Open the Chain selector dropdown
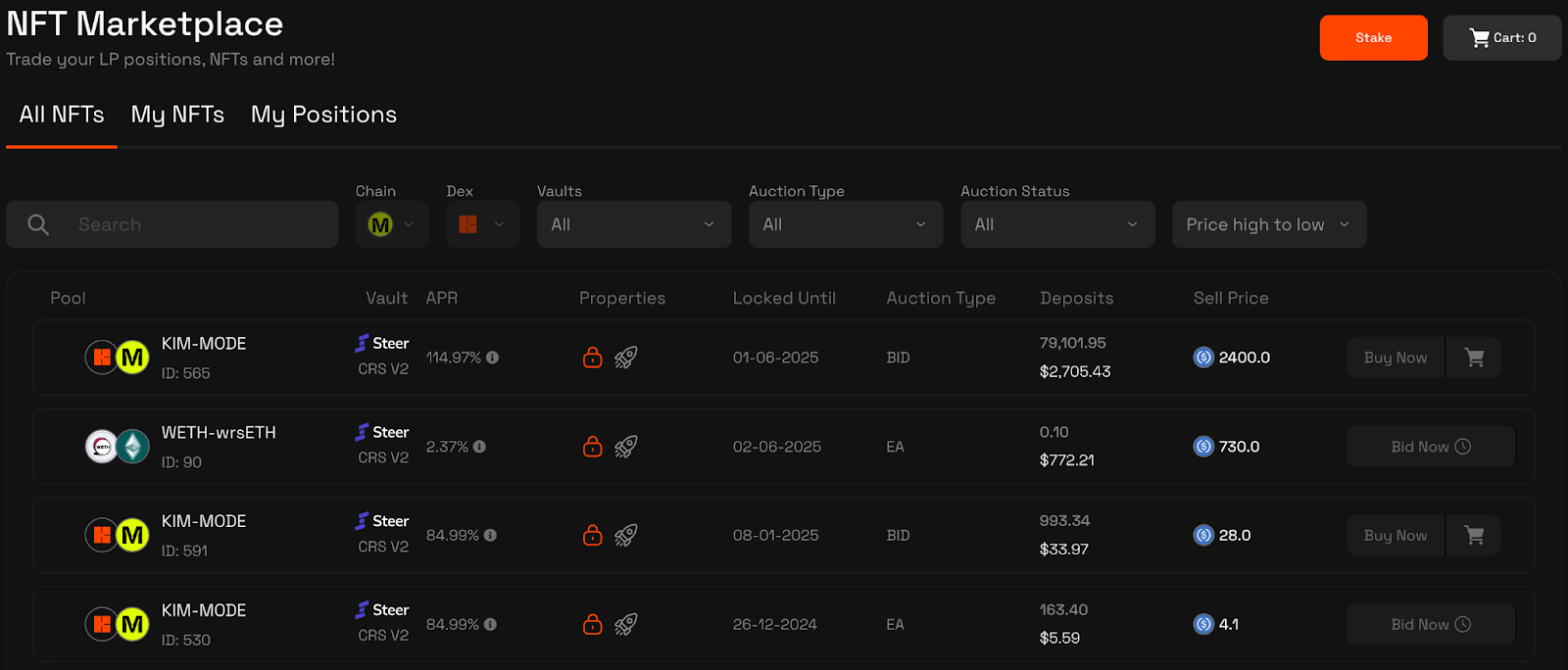Image resolution: width=1568 pixels, height=670 pixels. pos(391,224)
